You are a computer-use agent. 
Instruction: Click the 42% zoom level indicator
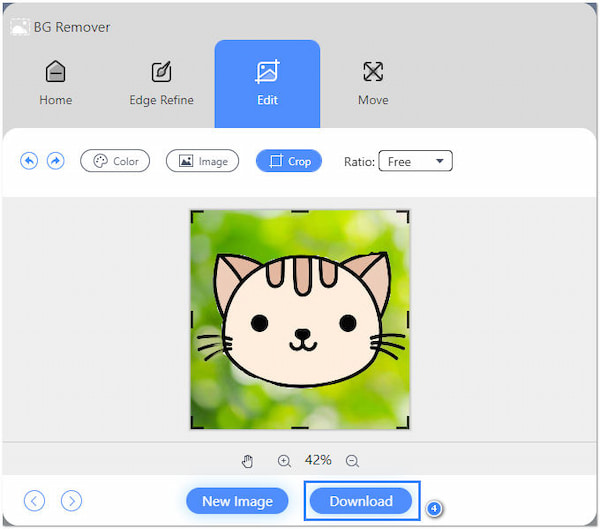tap(318, 460)
